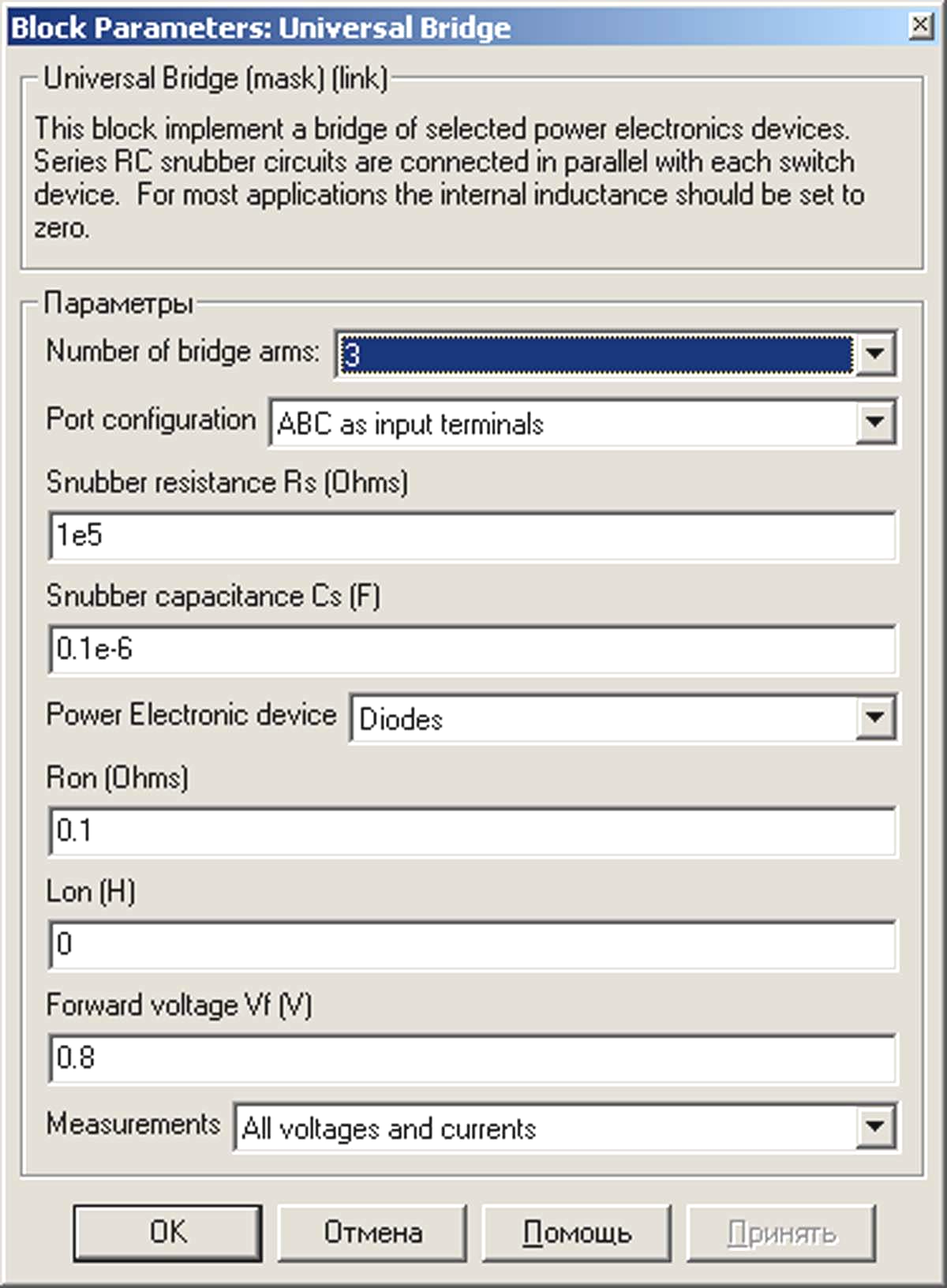Click the Snubber resistance Rs input field

pos(472,536)
